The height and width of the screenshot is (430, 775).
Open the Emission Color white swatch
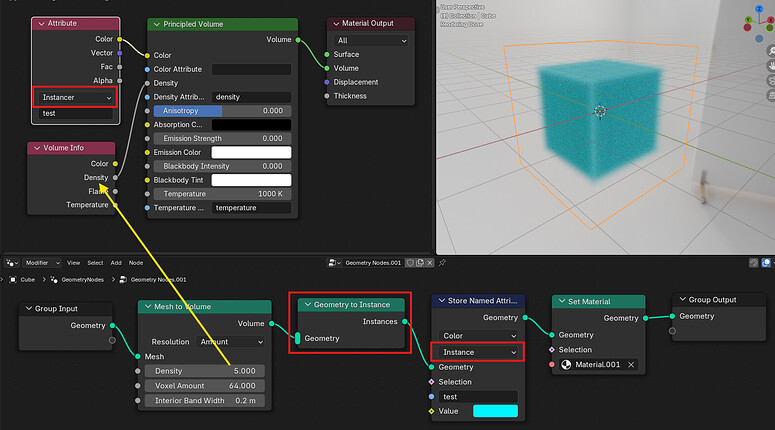[251, 152]
